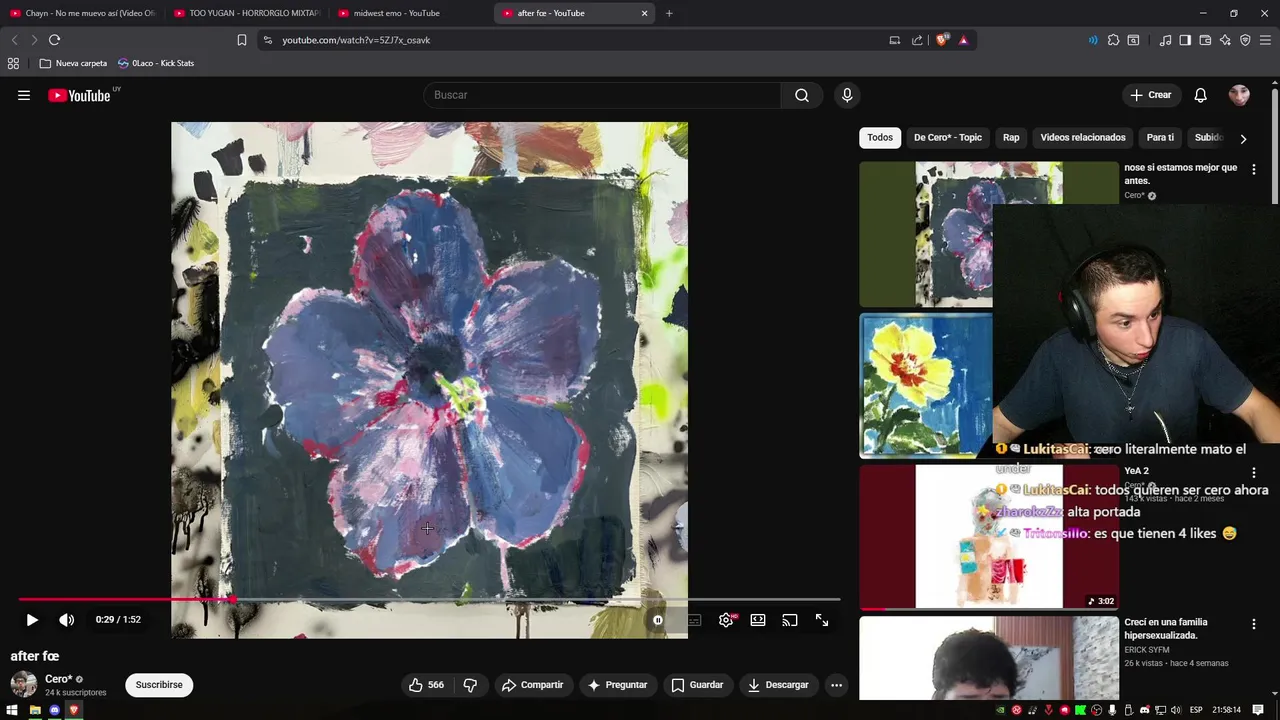Switch to the Chayn - No me muevo así tab
1280x720 pixels.
(82, 13)
